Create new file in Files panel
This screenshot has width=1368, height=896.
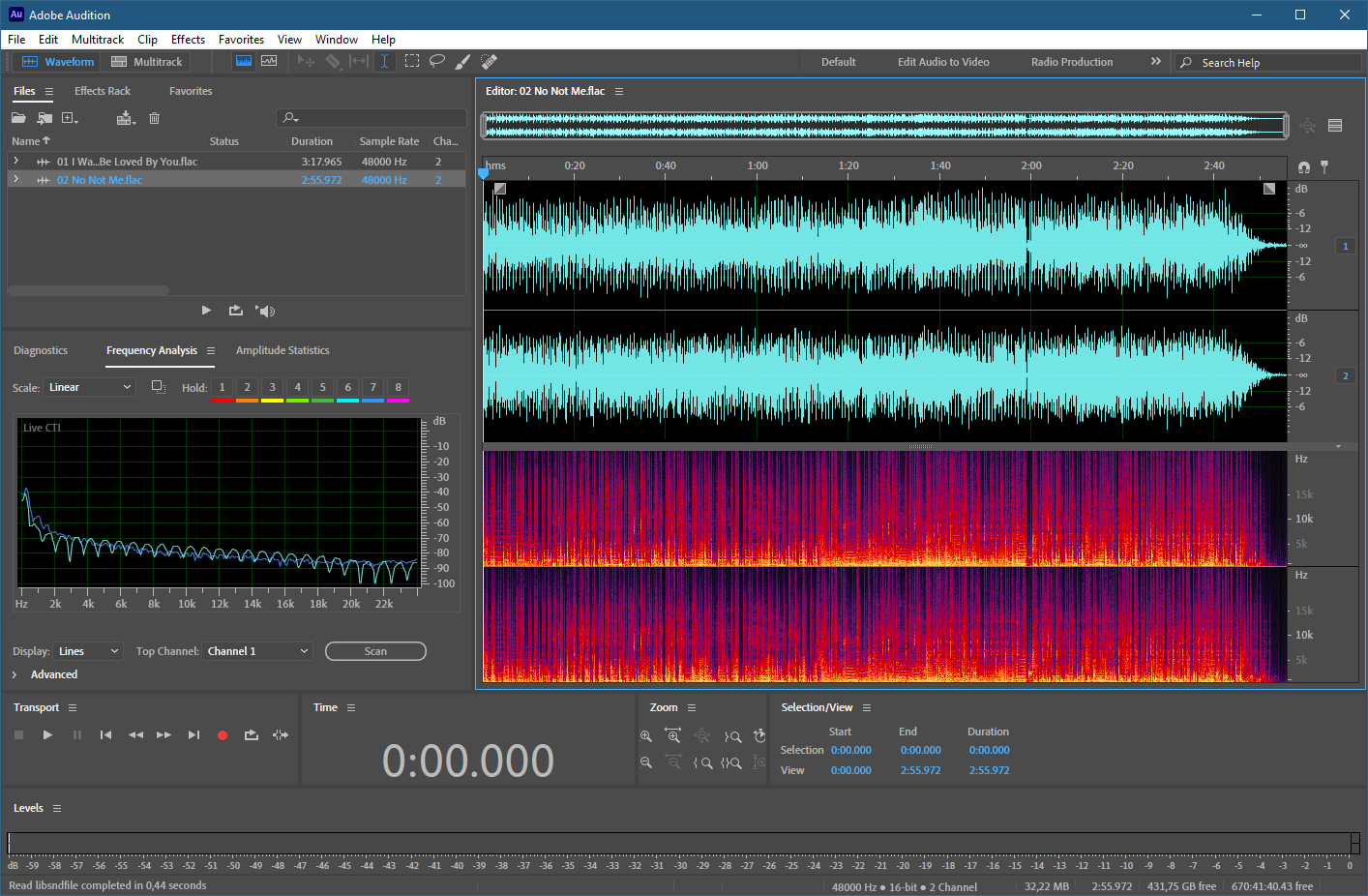70,118
